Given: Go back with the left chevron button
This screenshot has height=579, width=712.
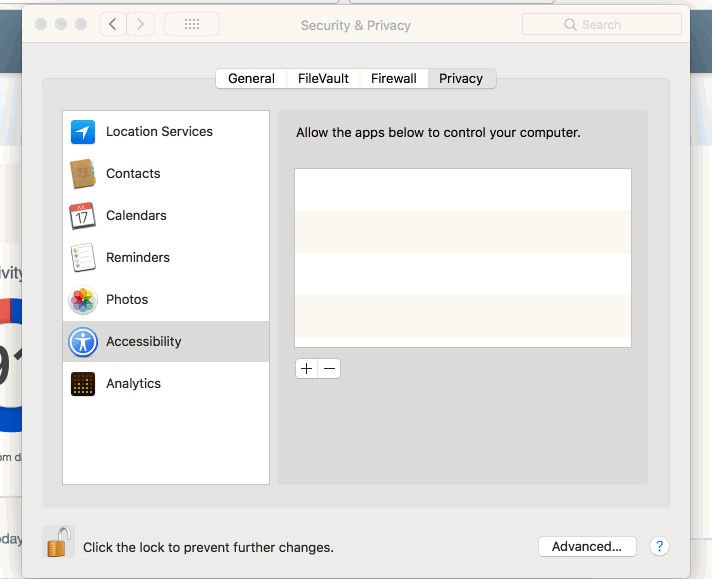Looking at the screenshot, I should 113,24.
